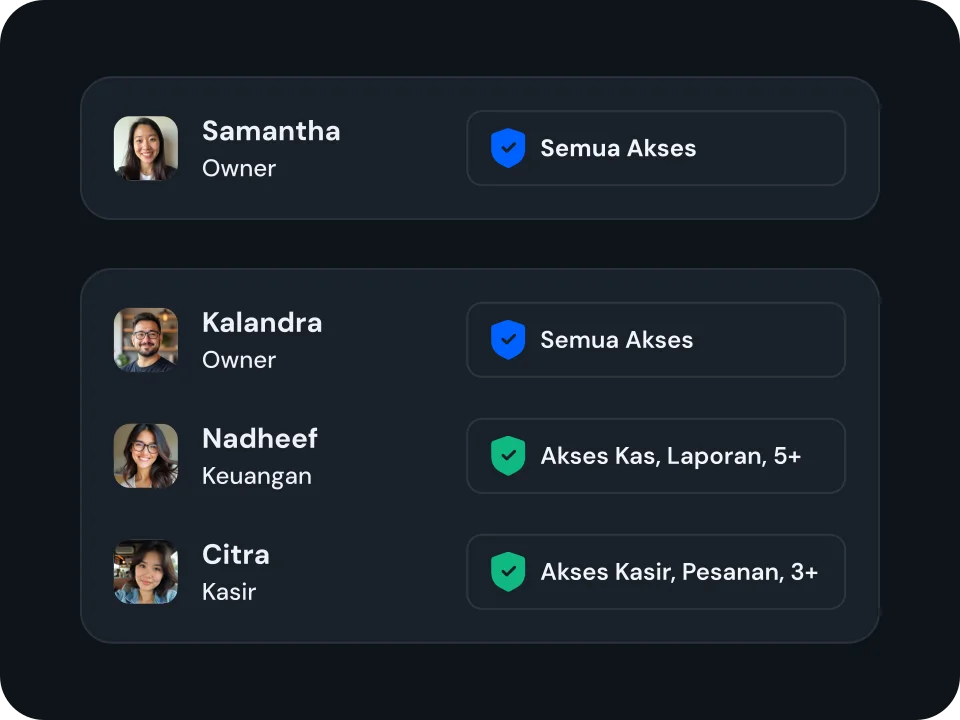
Task: Click Nadheef's green shield check icon
Action: (x=508, y=456)
